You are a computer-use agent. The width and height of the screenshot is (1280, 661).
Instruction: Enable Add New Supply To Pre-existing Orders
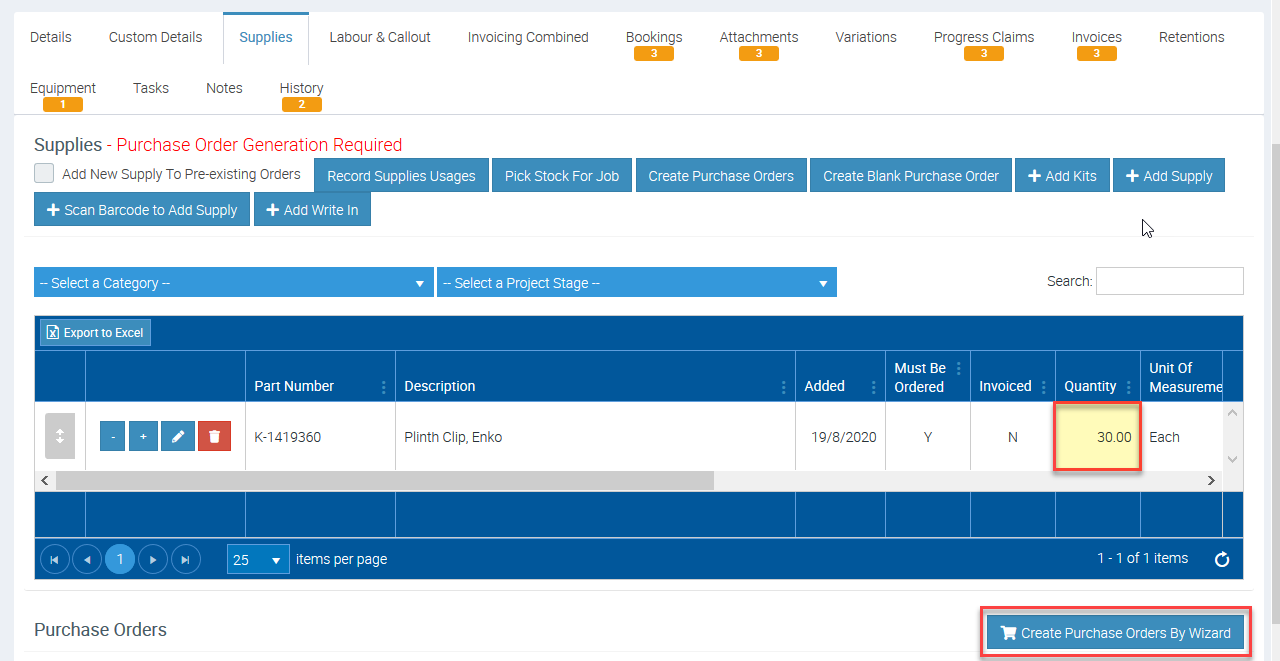44,173
